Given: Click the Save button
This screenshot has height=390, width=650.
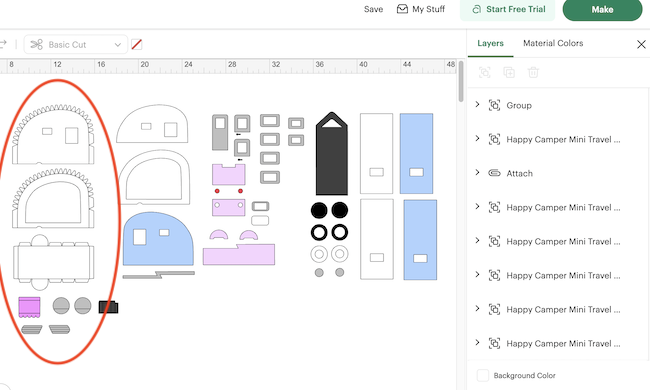Looking at the screenshot, I should pyautogui.click(x=373, y=9).
